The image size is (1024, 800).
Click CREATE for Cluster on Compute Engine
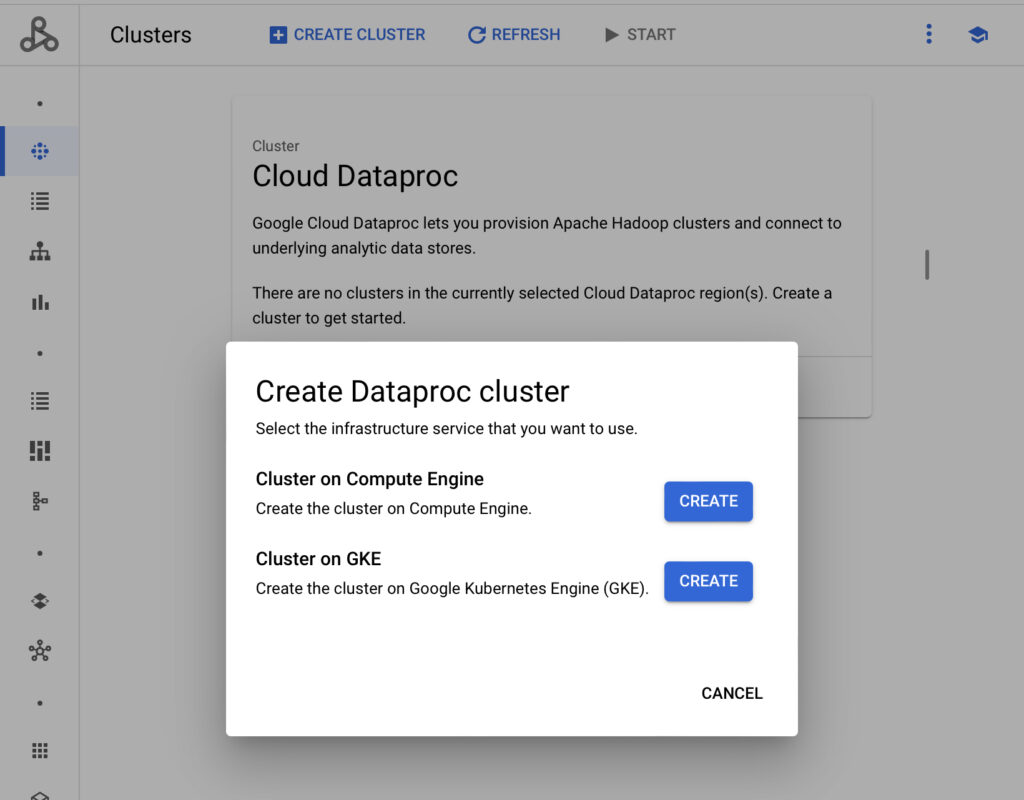(708, 501)
